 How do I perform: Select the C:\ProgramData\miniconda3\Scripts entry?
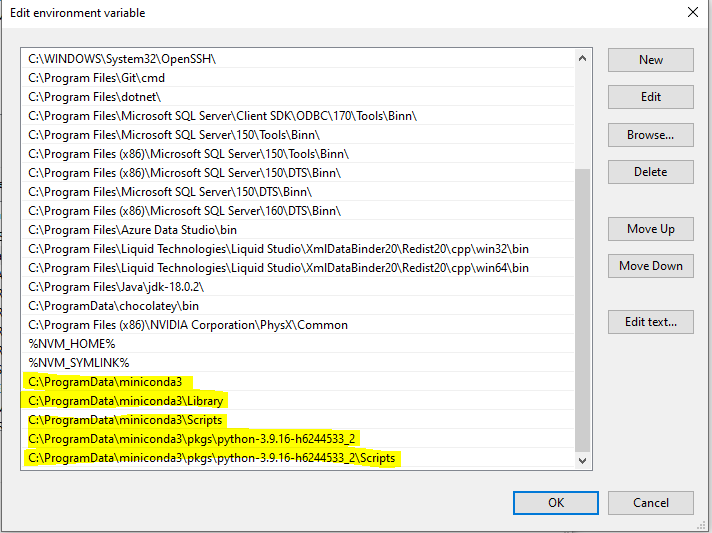pyautogui.click(x=298, y=420)
